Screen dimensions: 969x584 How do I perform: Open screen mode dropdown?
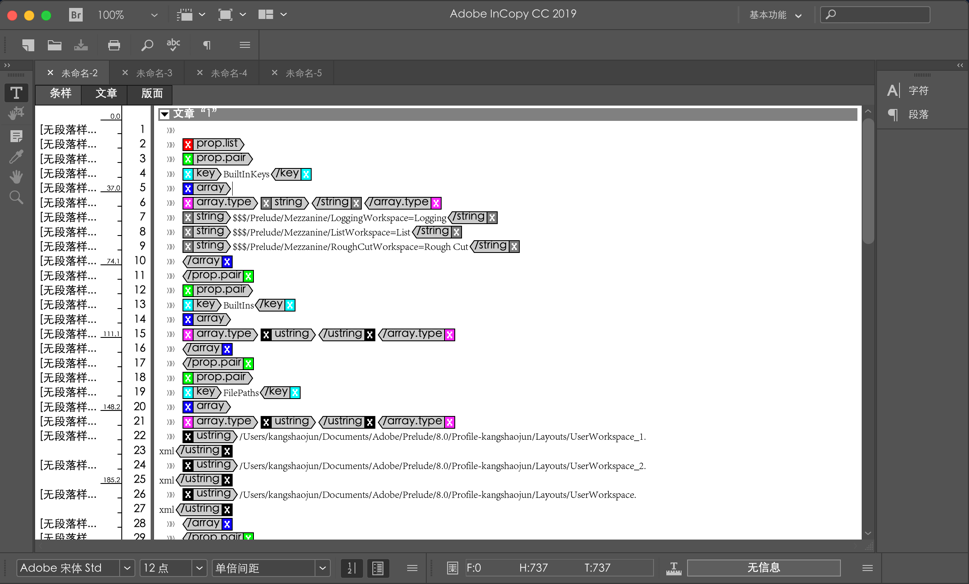click(232, 14)
